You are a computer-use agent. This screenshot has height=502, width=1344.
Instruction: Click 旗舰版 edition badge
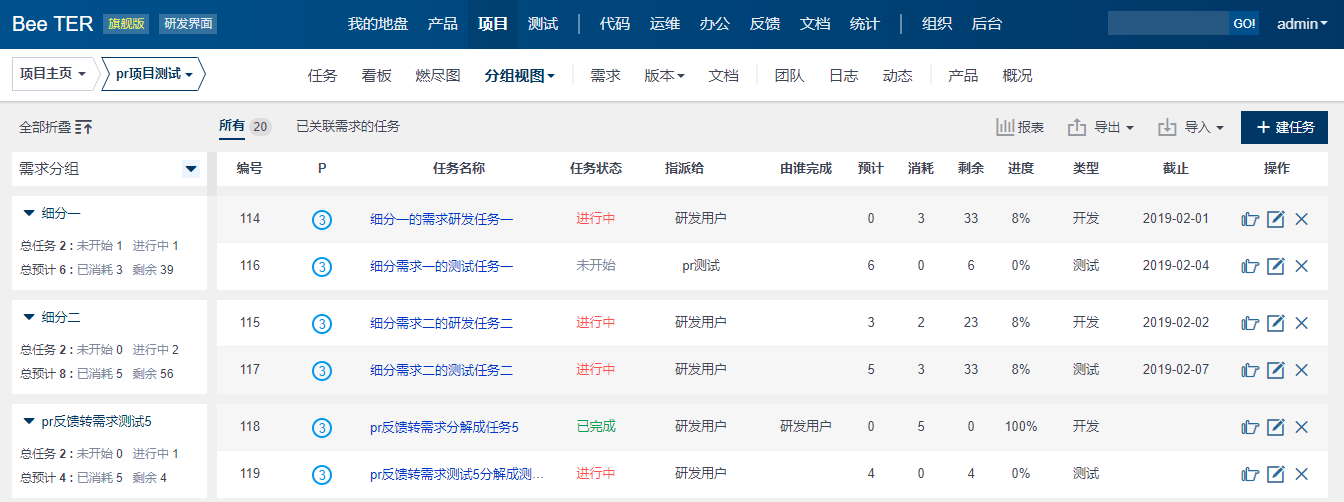tap(127, 24)
